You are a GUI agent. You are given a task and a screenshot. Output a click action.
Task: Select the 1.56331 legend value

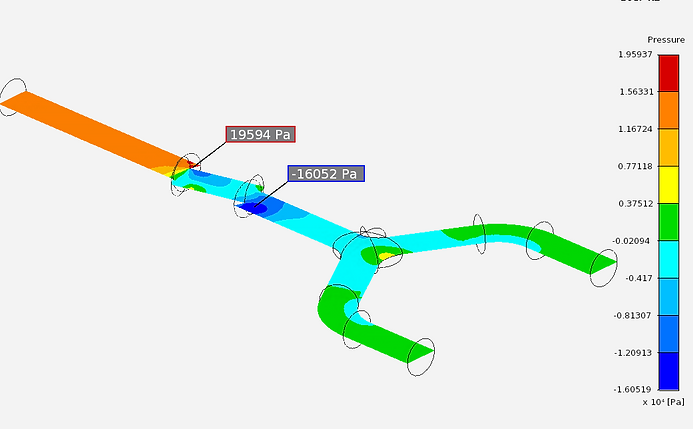(x=636, y=91)
